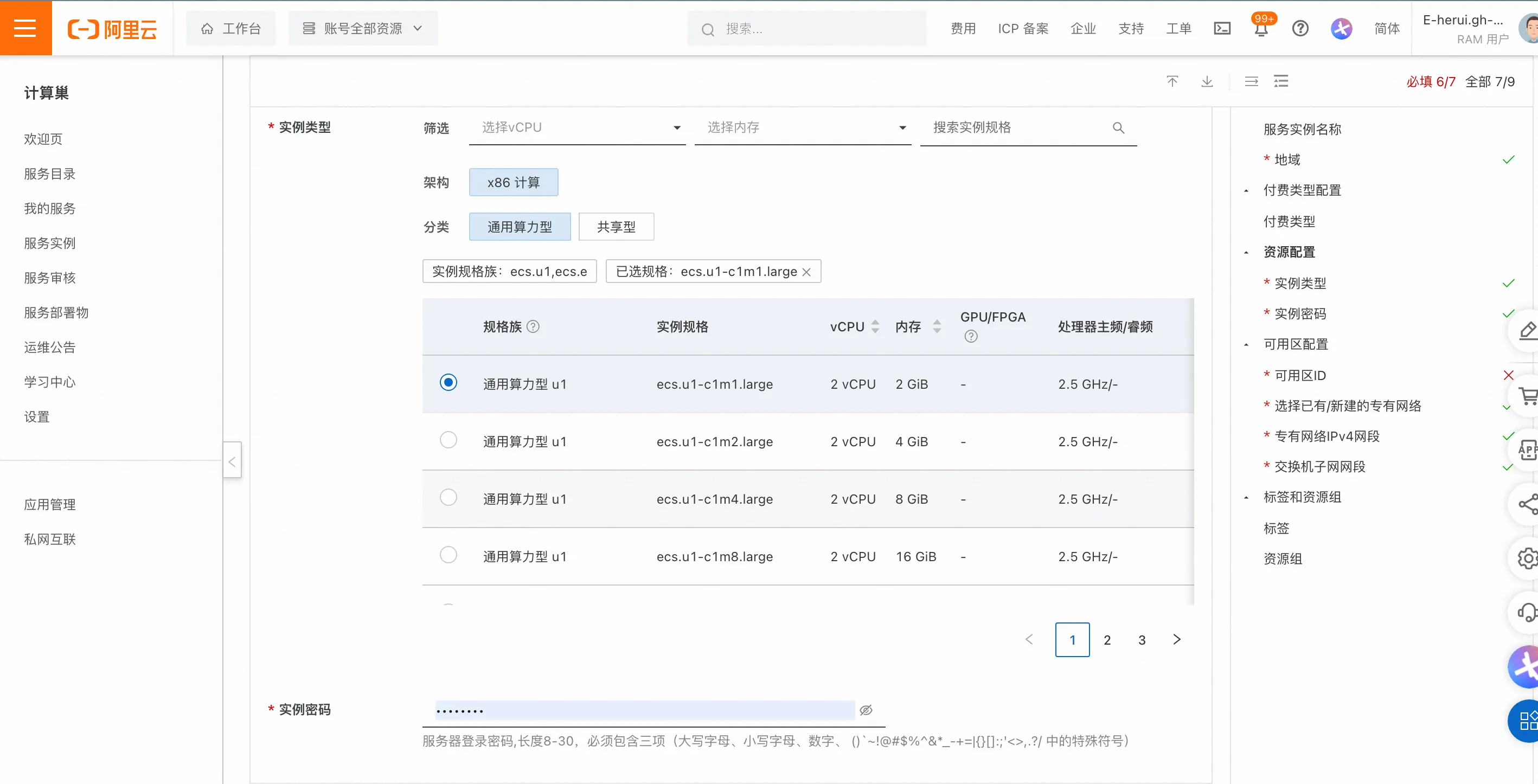Remove selected spec ecs.u1-c1m1.large tag
The height and width of the screenshot is (784, 1538).
click(x=806, y=272)
